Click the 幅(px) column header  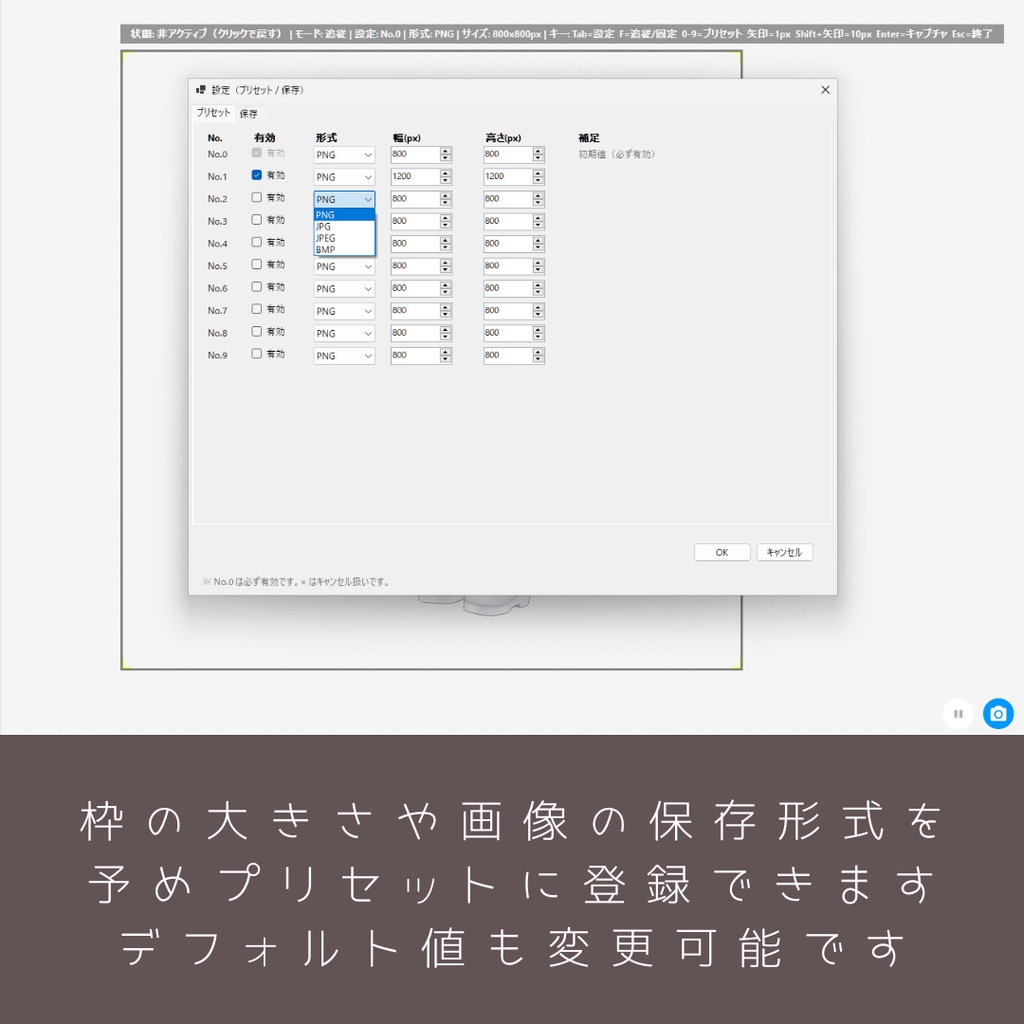click(406, 138)
